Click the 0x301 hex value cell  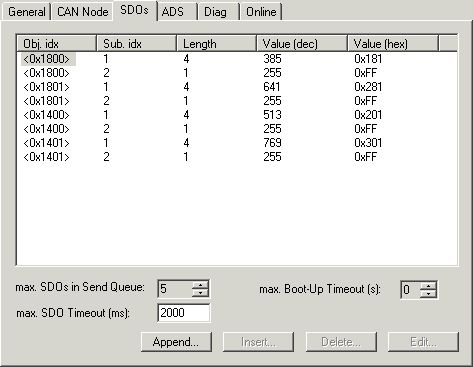[x=368, y=143]
